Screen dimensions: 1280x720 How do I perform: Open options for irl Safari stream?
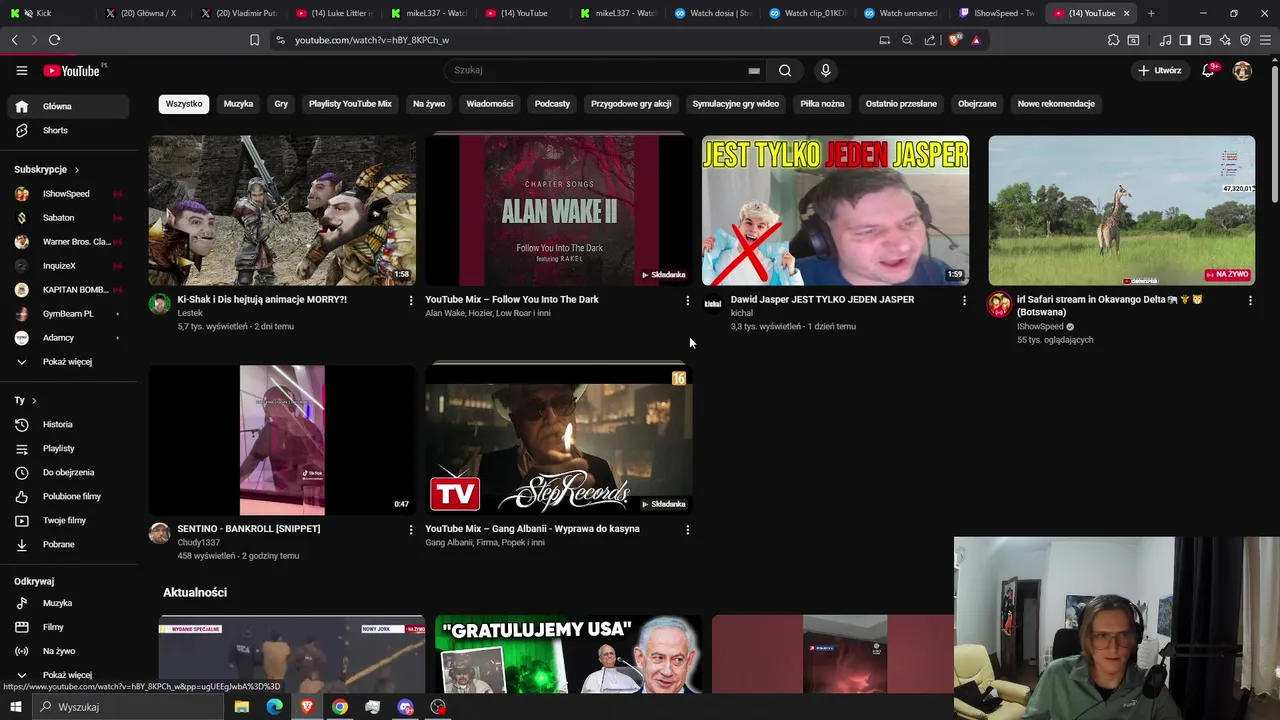(x=1250, y=300)
